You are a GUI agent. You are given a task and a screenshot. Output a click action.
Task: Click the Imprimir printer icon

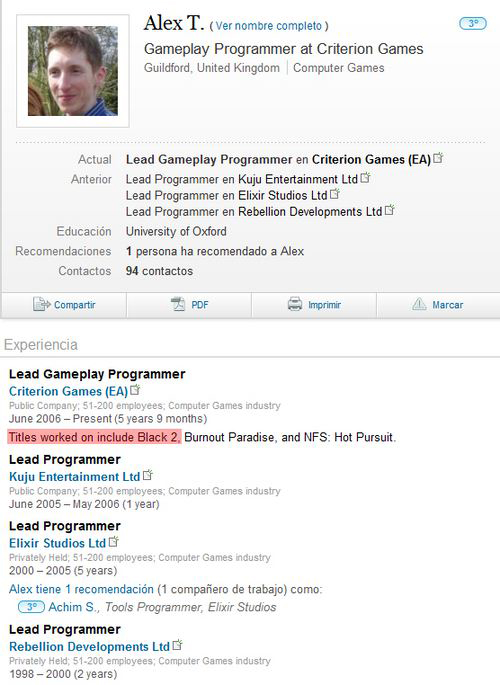click(295, 304)
